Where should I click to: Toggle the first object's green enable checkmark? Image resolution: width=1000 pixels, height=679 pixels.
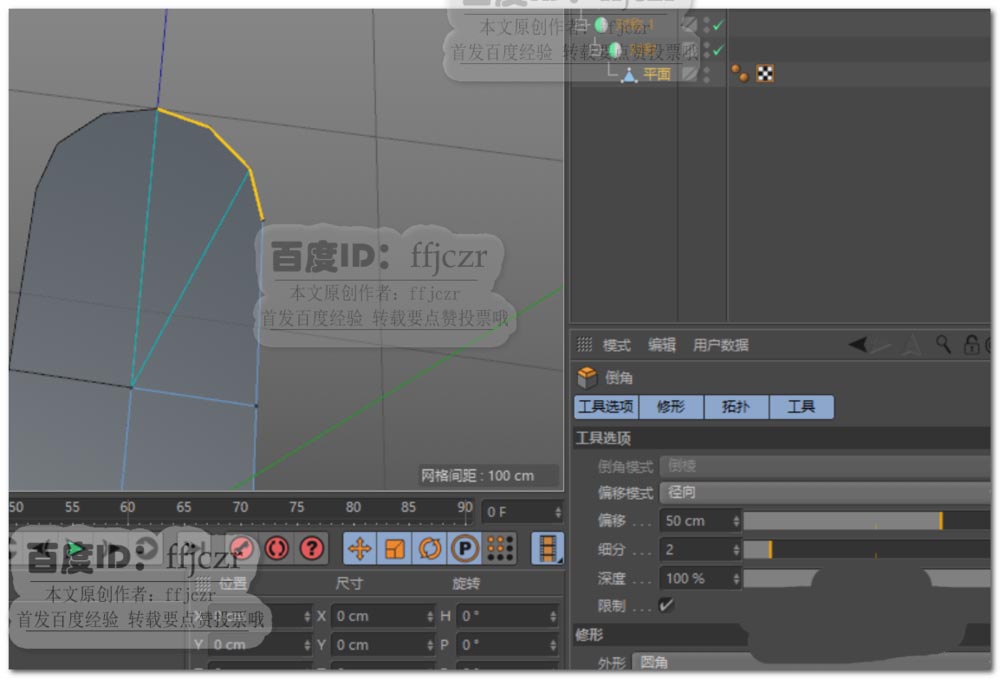(718, 26)
